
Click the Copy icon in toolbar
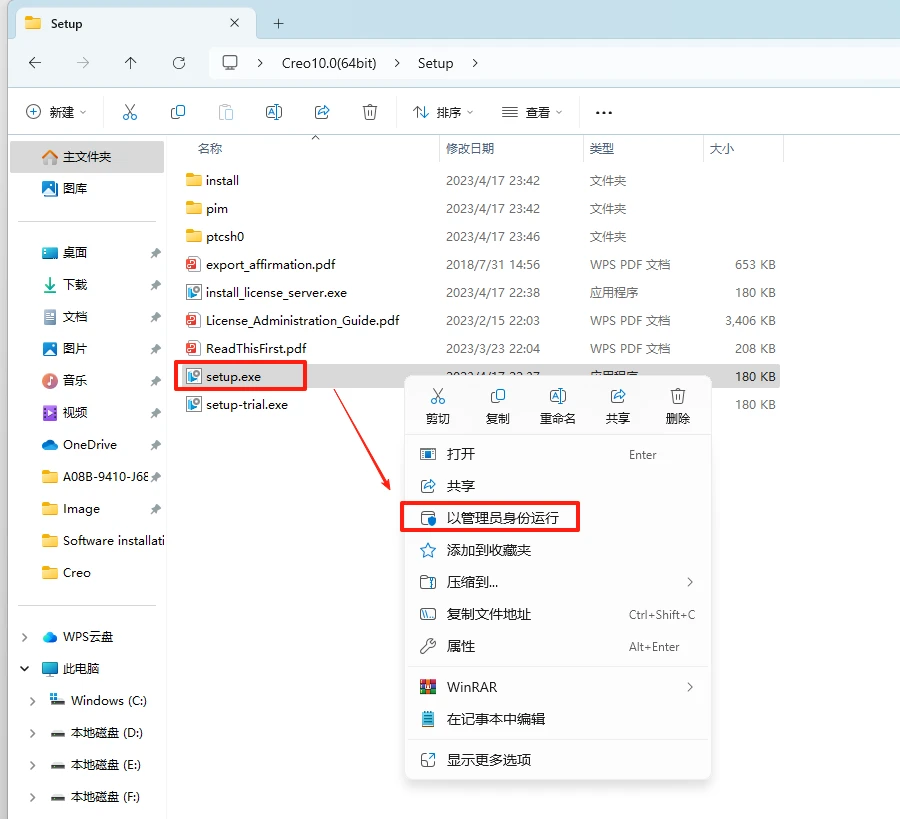178,112
